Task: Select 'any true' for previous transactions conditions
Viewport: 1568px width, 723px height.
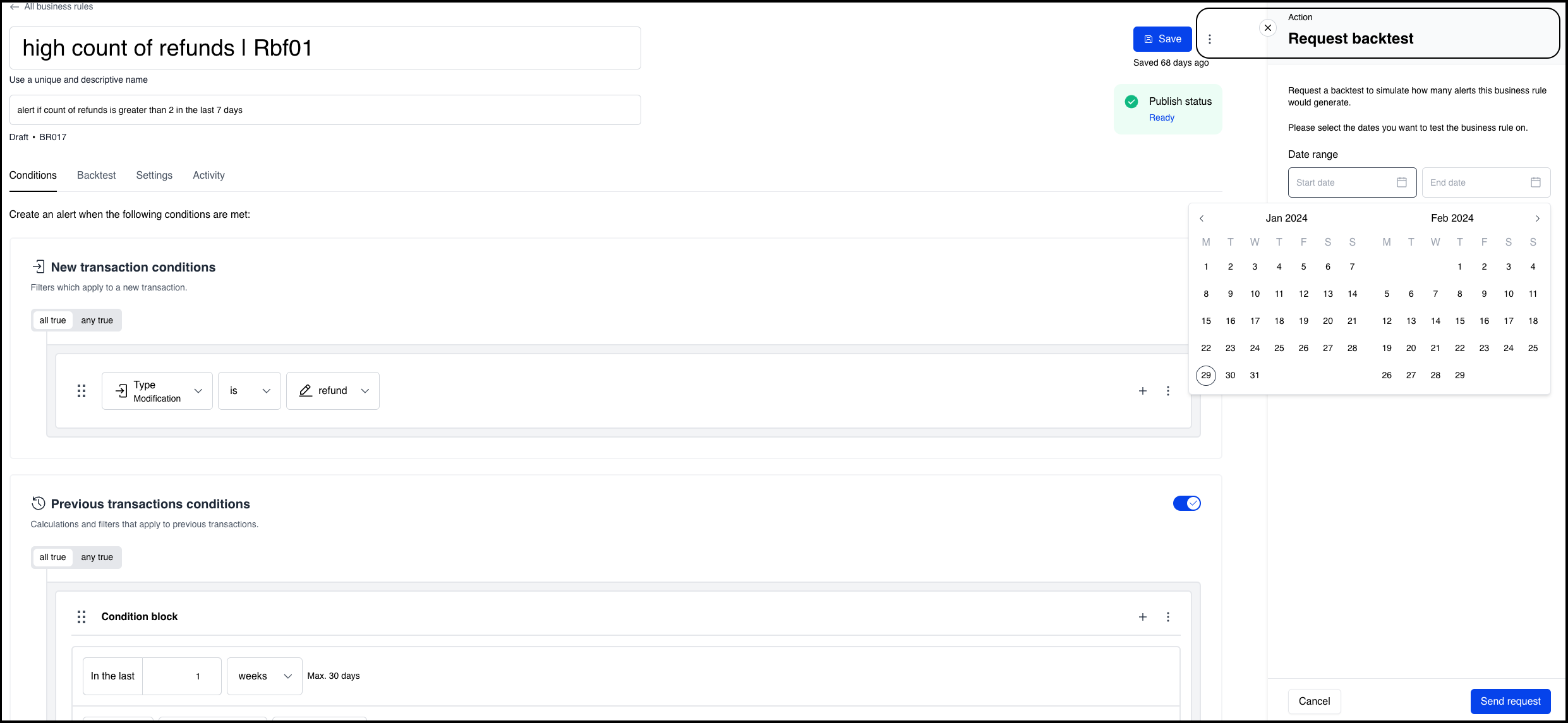Action: pos(97,558)
